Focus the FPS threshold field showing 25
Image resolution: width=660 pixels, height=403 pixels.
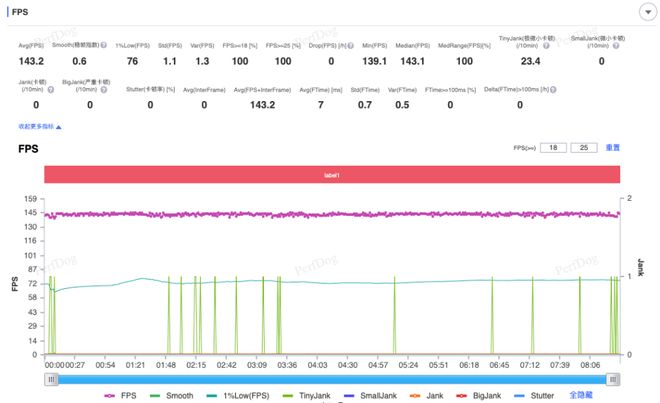tap(583, 148)
